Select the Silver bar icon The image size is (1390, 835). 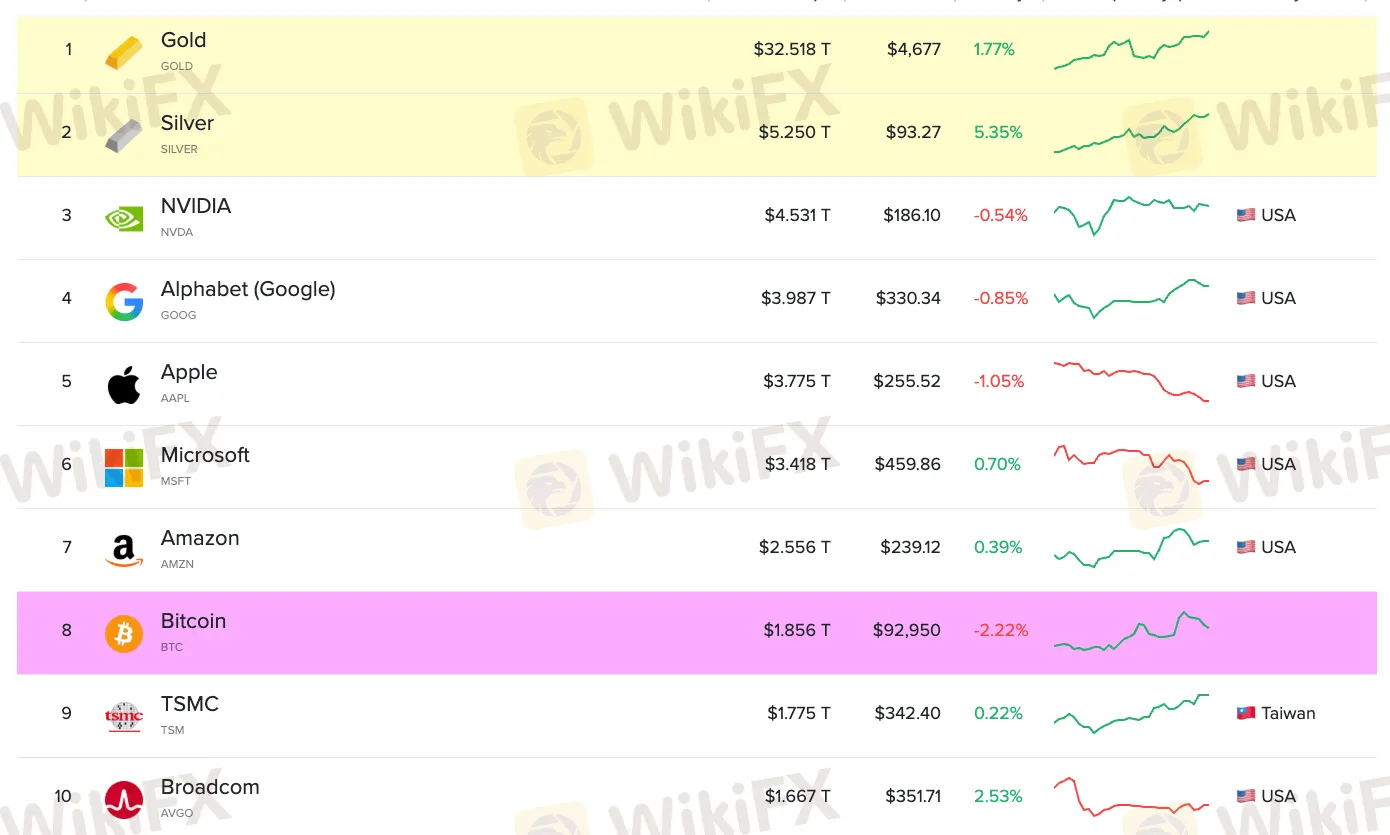(123, 131)
